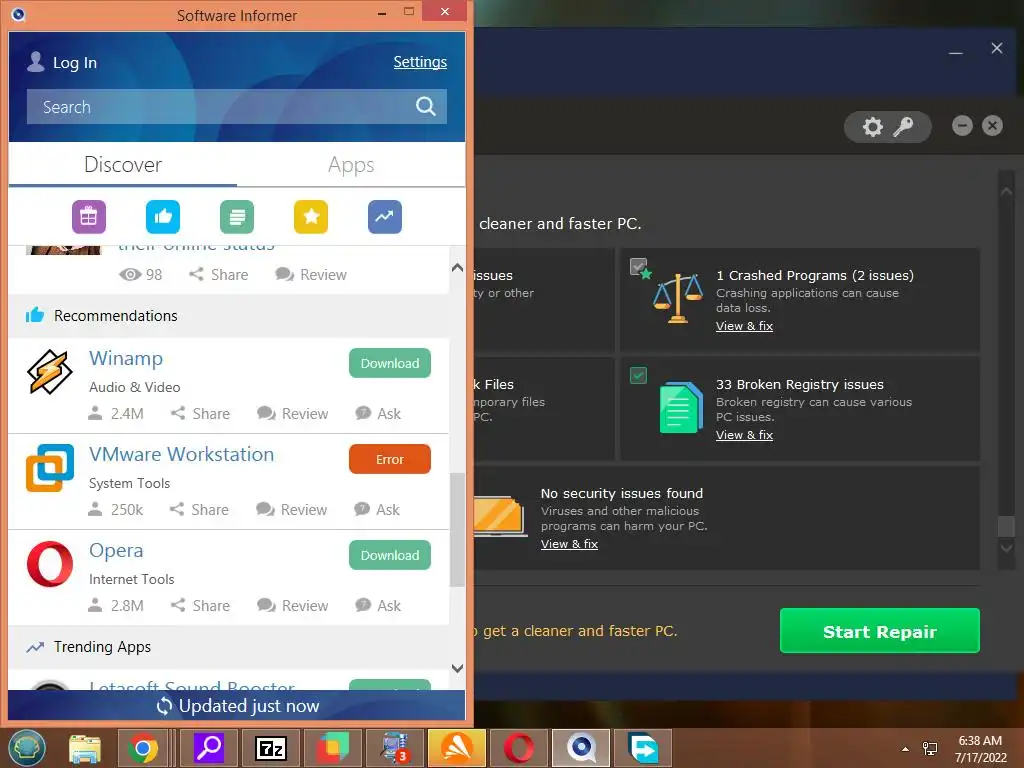1024x768 pixels.
Task: Click Share next to the 98 views
Action: click(219, 274)
